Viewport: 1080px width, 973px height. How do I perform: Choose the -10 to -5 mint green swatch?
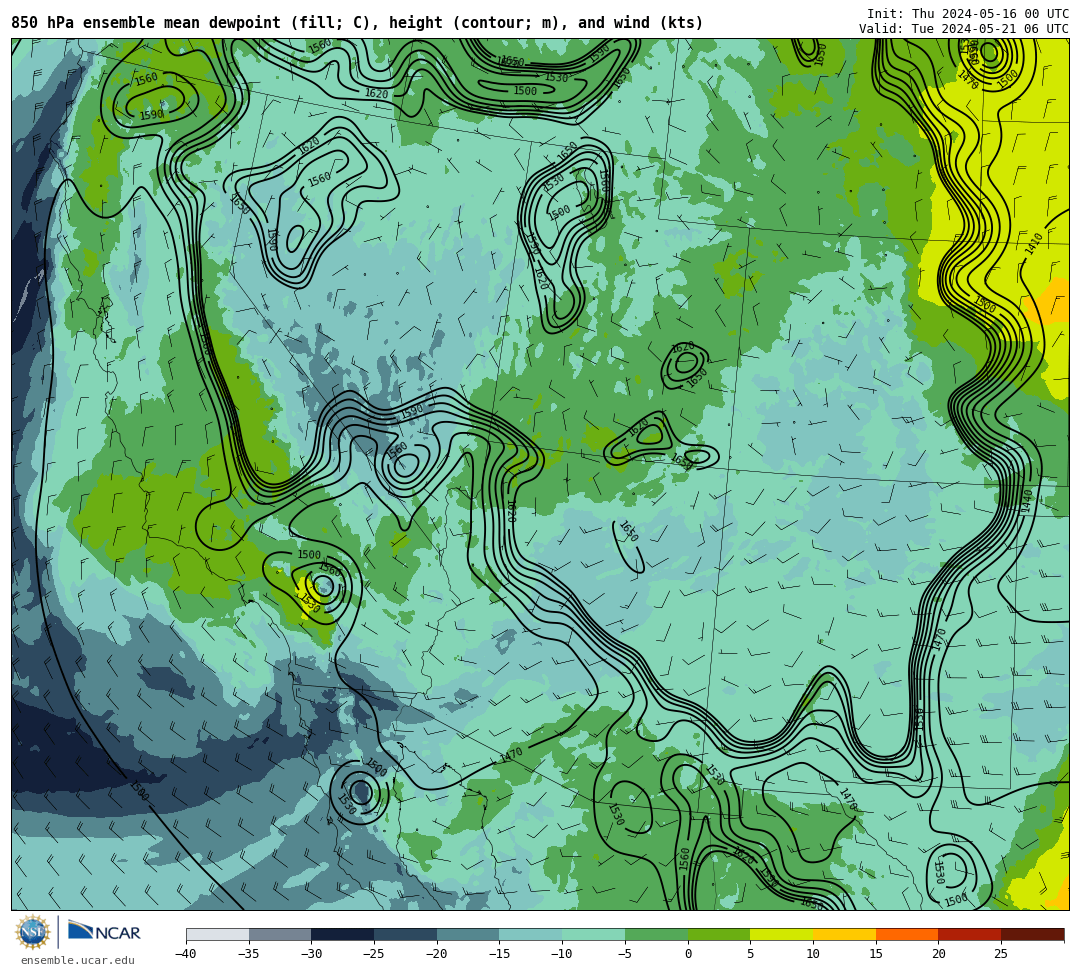(x=593, y=934)
